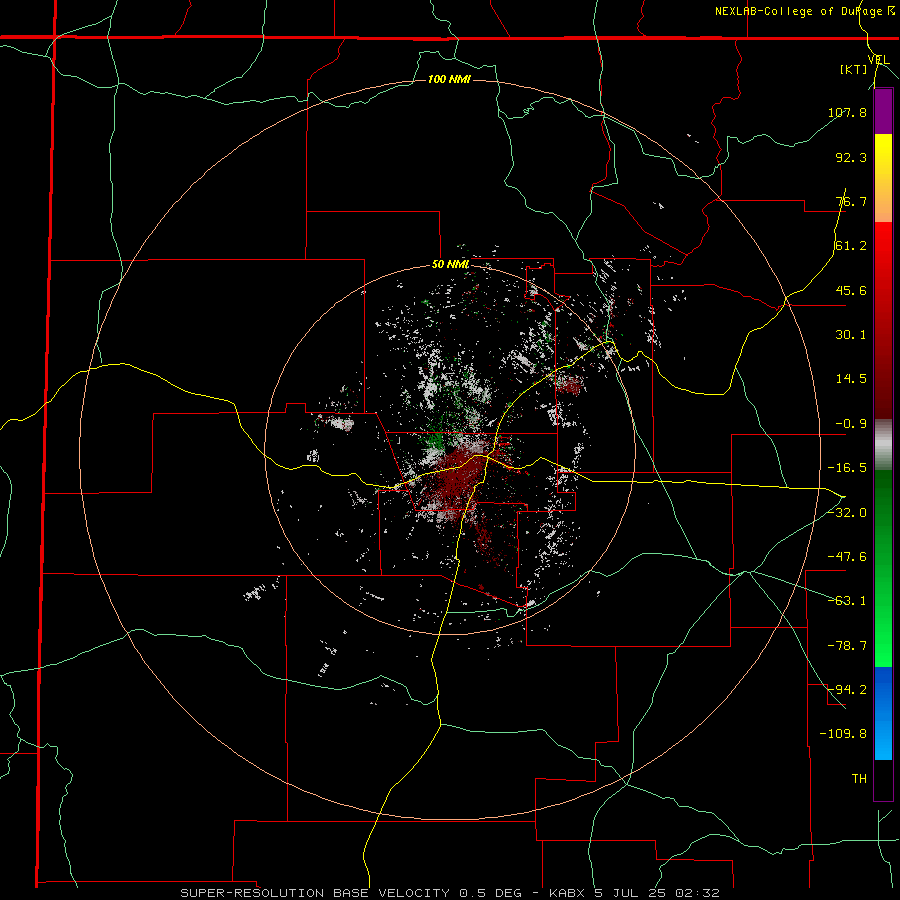Select the 76.7 value on the velocity scale

[x=851, y=201]
